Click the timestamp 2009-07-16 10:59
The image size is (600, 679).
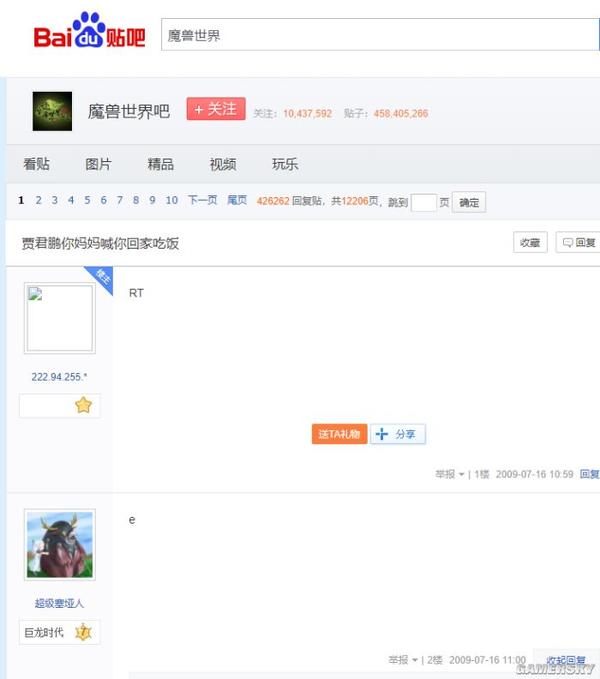(534, 474)
